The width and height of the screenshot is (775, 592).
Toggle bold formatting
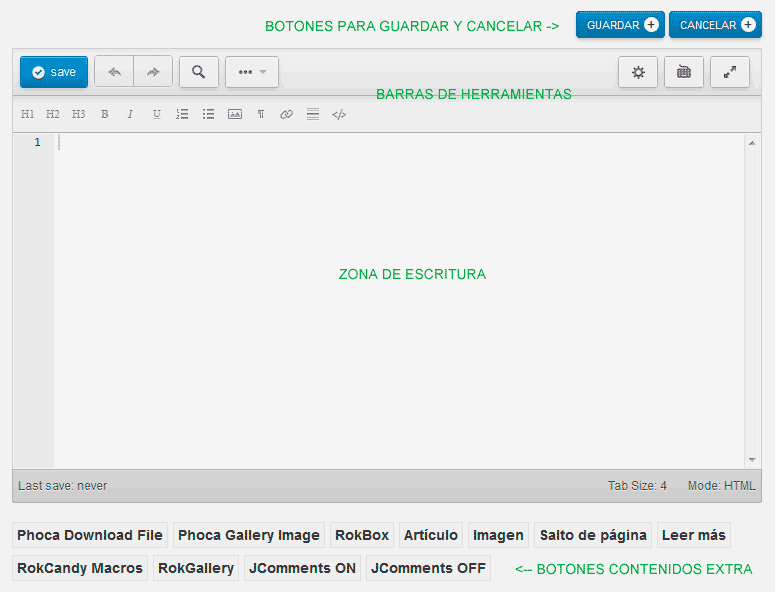[105, 115]
